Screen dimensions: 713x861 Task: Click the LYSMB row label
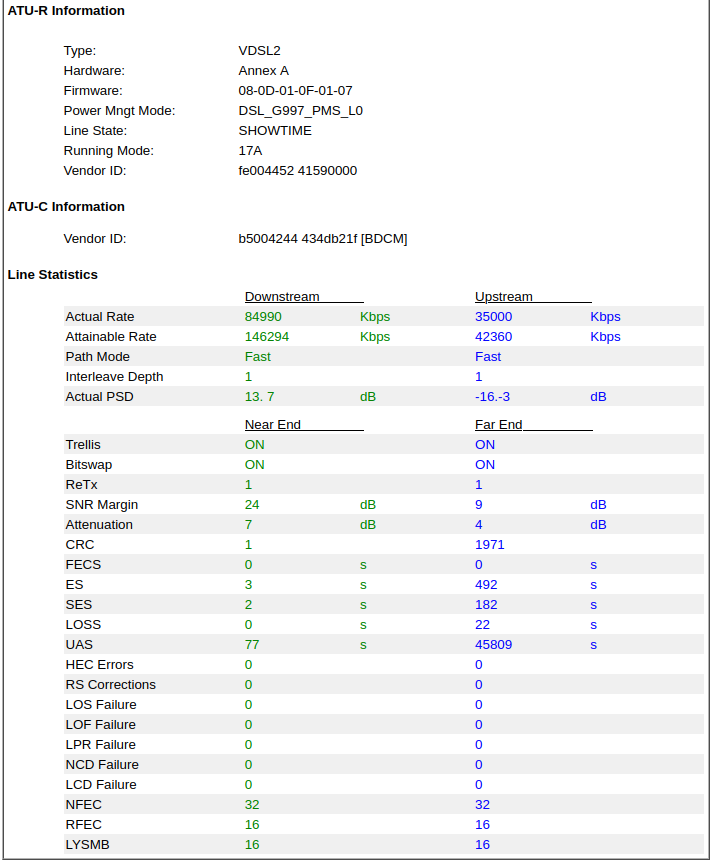[x=87, y=845]
